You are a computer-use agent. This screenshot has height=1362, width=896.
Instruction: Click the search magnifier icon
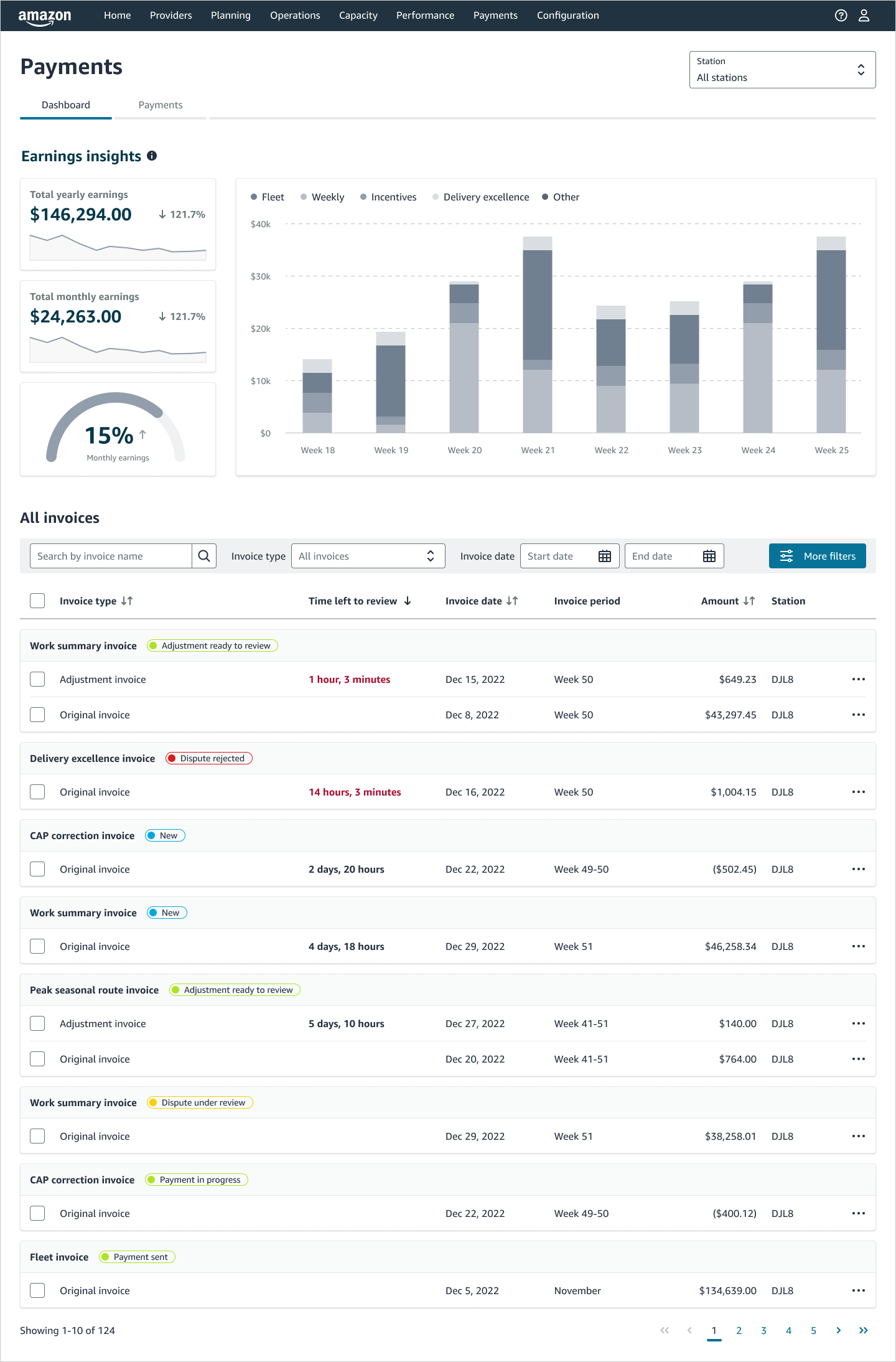point(204,556)
